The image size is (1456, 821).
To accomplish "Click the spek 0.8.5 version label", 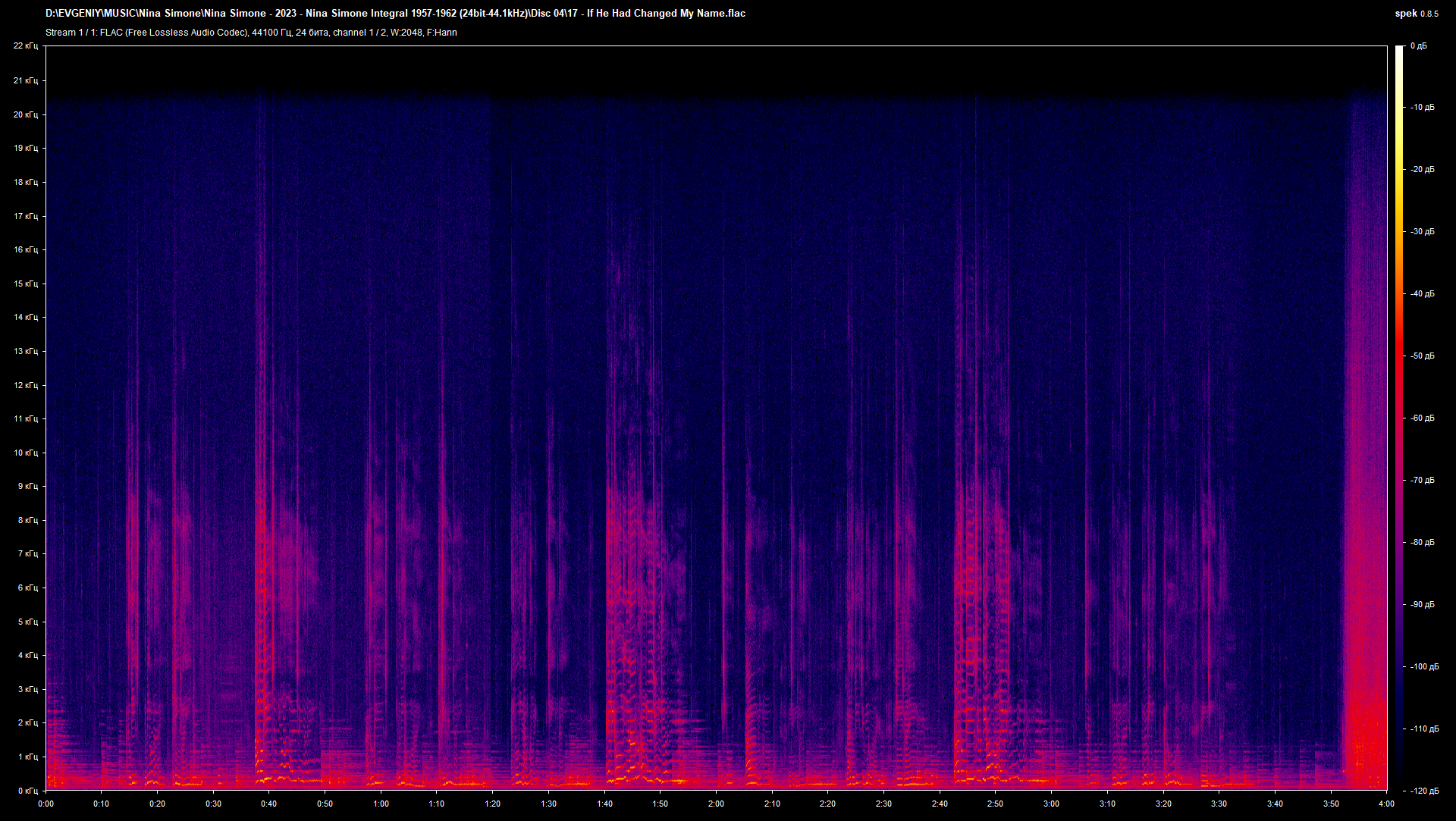I will [1416, 14].
